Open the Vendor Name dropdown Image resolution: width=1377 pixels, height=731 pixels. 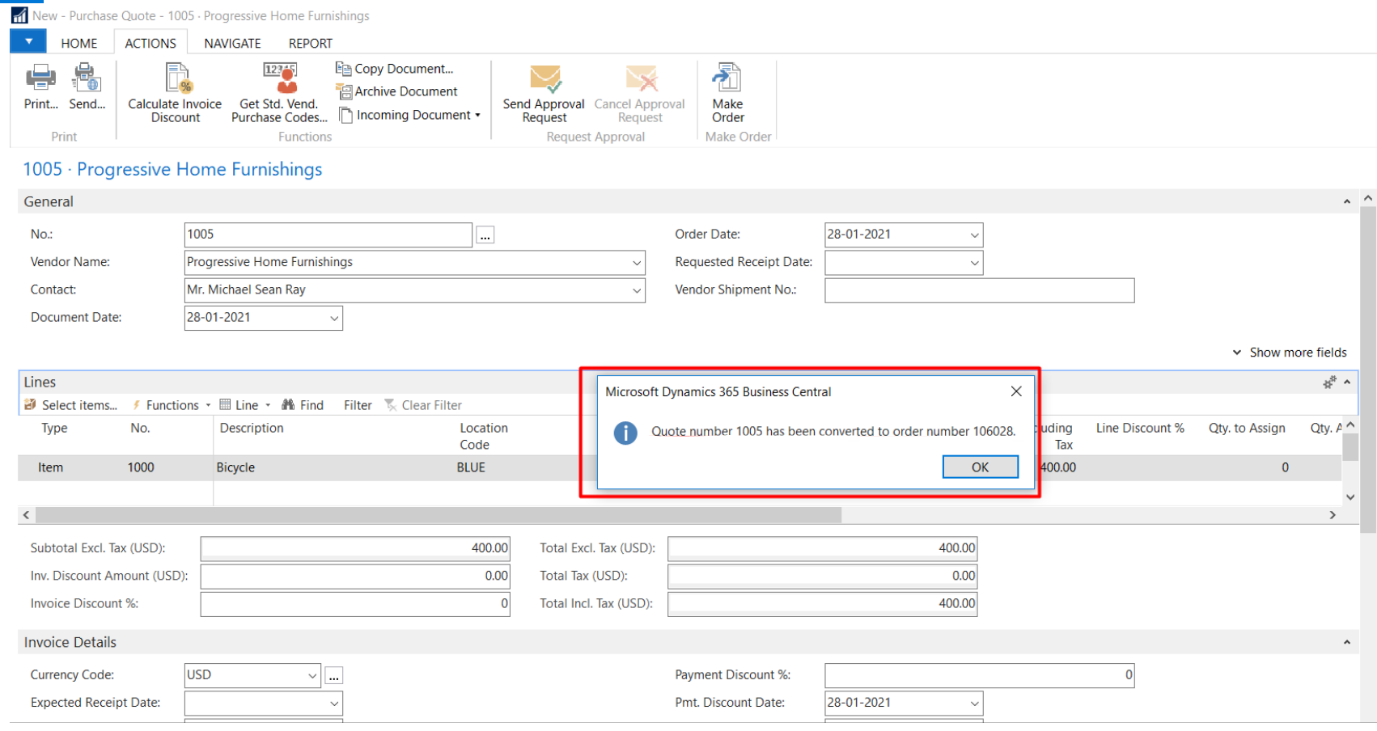(x=637, y=263)
